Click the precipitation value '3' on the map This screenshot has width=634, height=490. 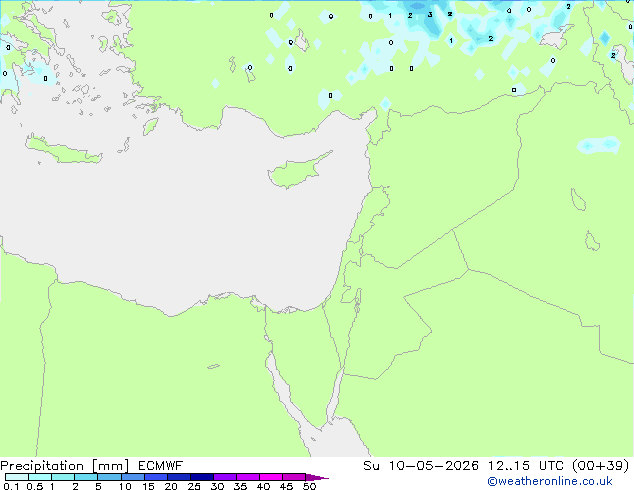tap(430, 15)
